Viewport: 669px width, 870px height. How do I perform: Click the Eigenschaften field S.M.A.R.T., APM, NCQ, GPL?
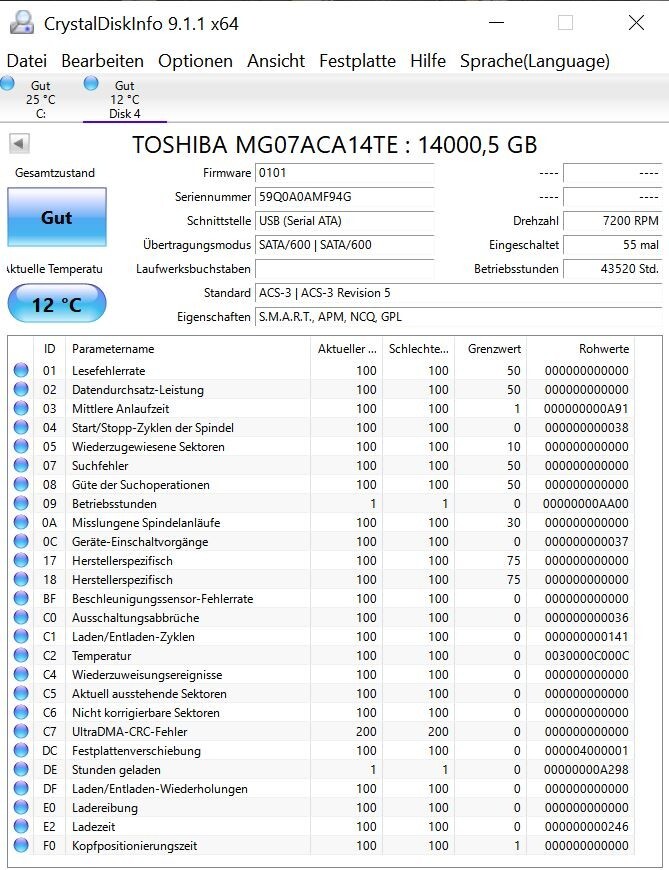[x=458, y=317]
